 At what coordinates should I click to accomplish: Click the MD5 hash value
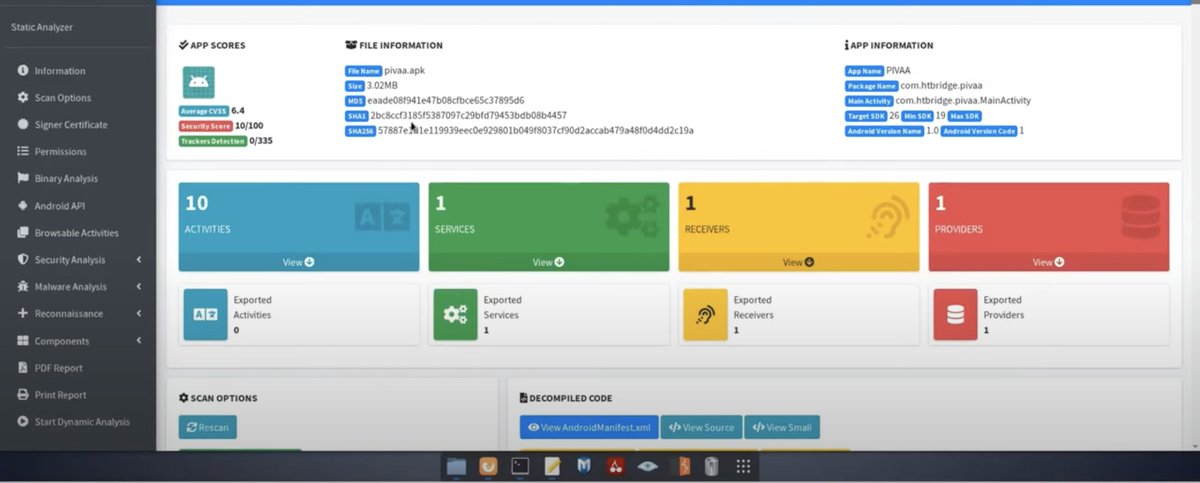tap(446, 101)
